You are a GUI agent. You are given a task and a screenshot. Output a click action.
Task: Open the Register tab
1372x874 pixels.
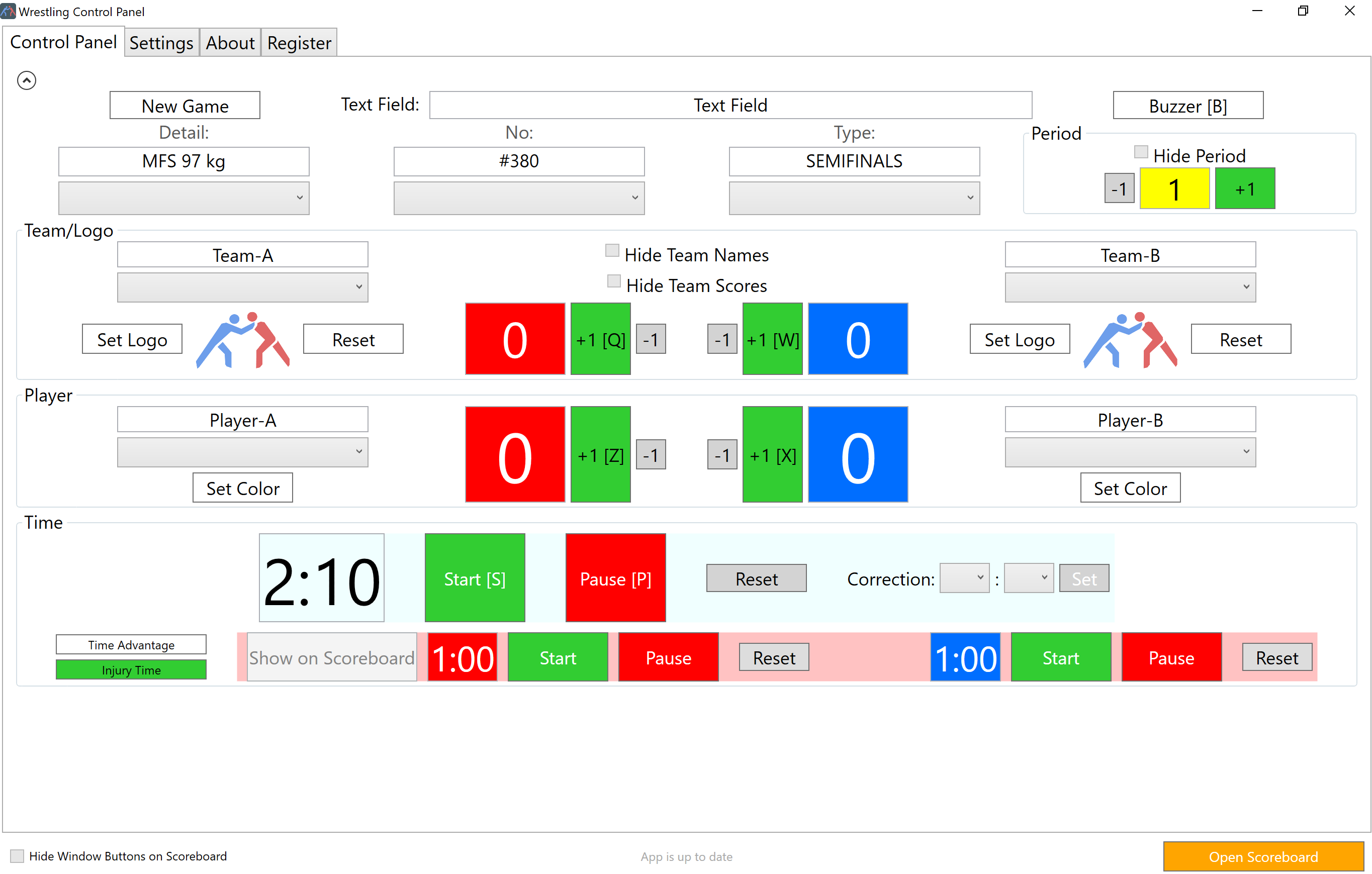tap(299, 43)
